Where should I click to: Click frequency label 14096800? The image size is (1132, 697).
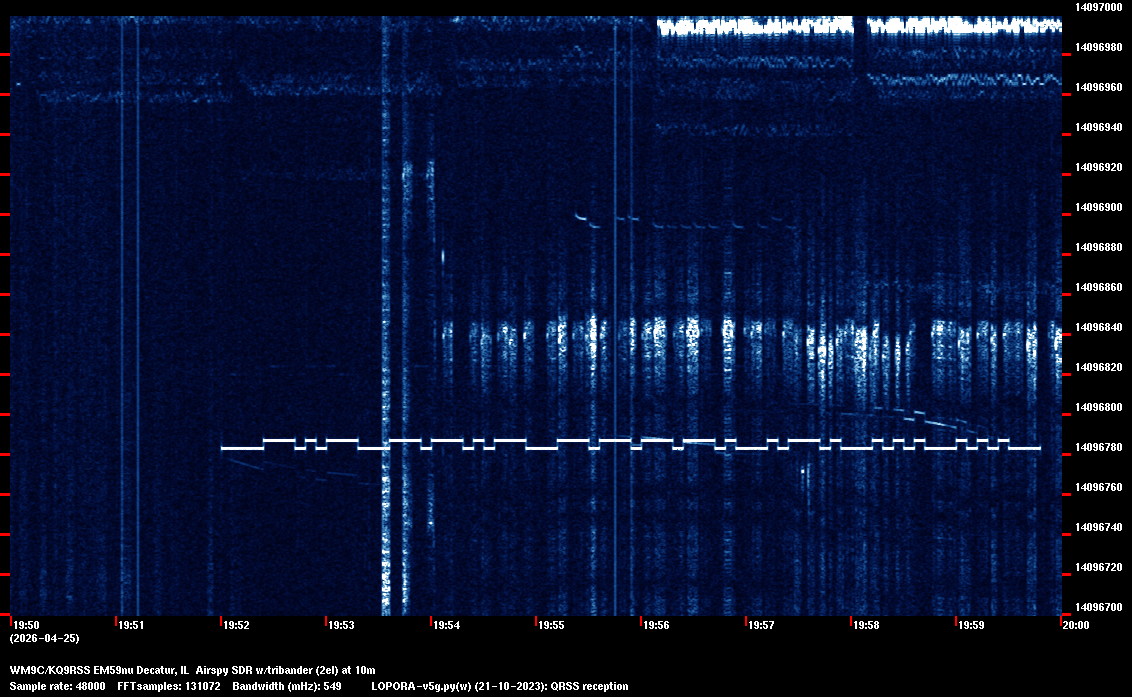[x=1099, y=407]
